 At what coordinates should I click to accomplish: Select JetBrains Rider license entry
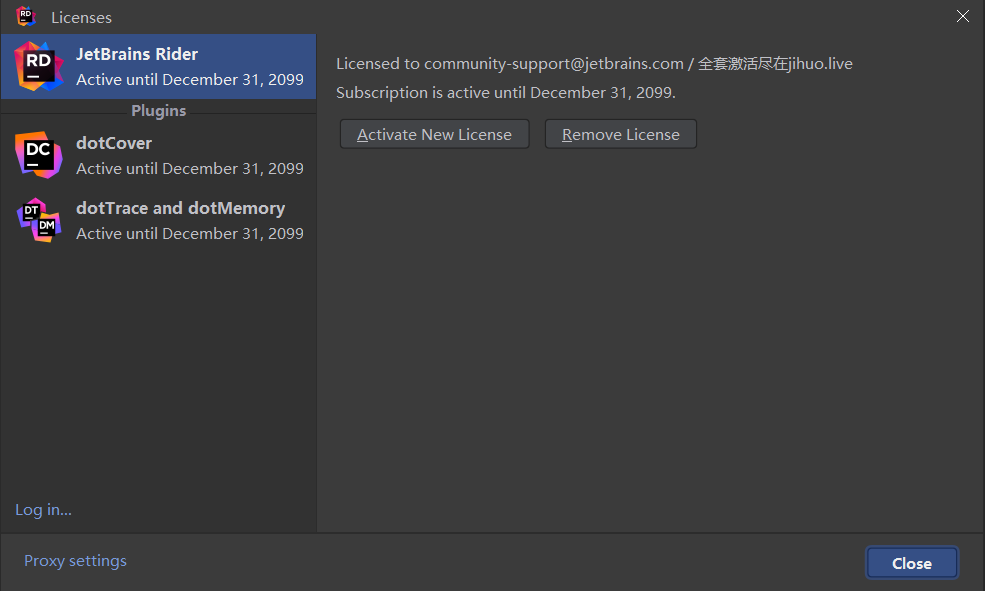(x=158, y=67)
